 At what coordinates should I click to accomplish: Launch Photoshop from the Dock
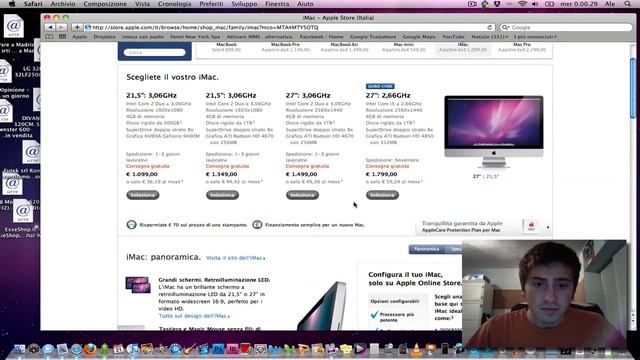coord(218,349)
